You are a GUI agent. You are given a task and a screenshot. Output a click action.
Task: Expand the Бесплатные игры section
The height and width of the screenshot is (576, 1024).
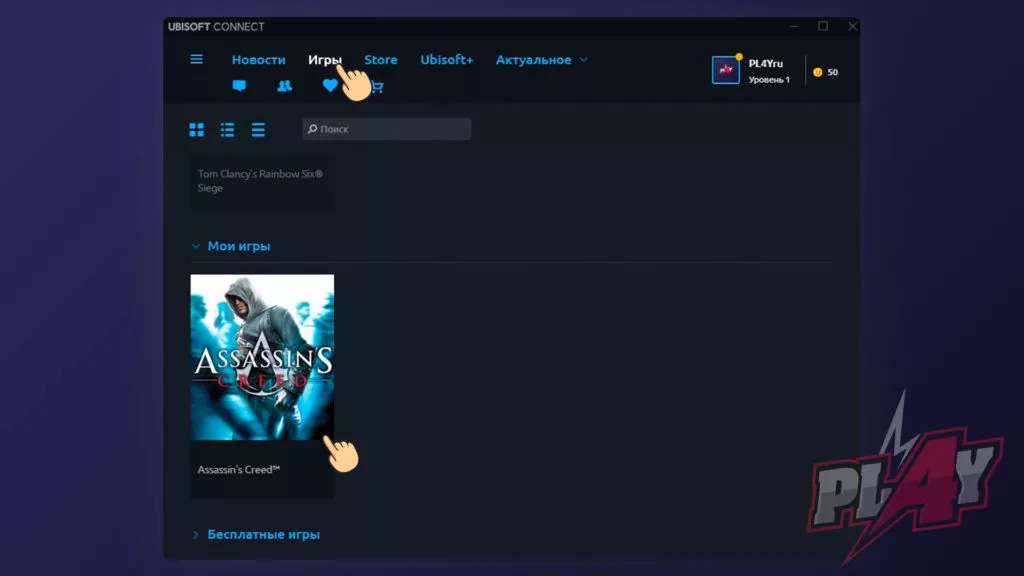[196, 535]
